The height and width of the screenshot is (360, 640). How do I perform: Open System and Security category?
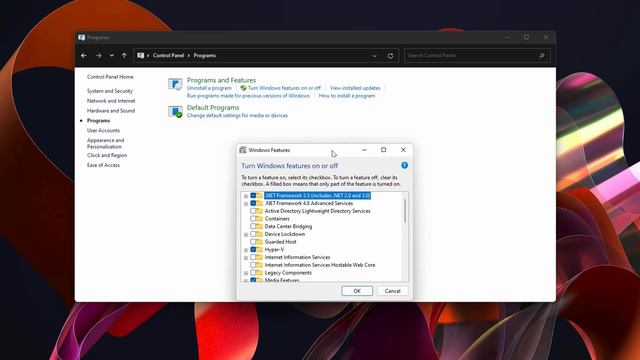[110, 91]
